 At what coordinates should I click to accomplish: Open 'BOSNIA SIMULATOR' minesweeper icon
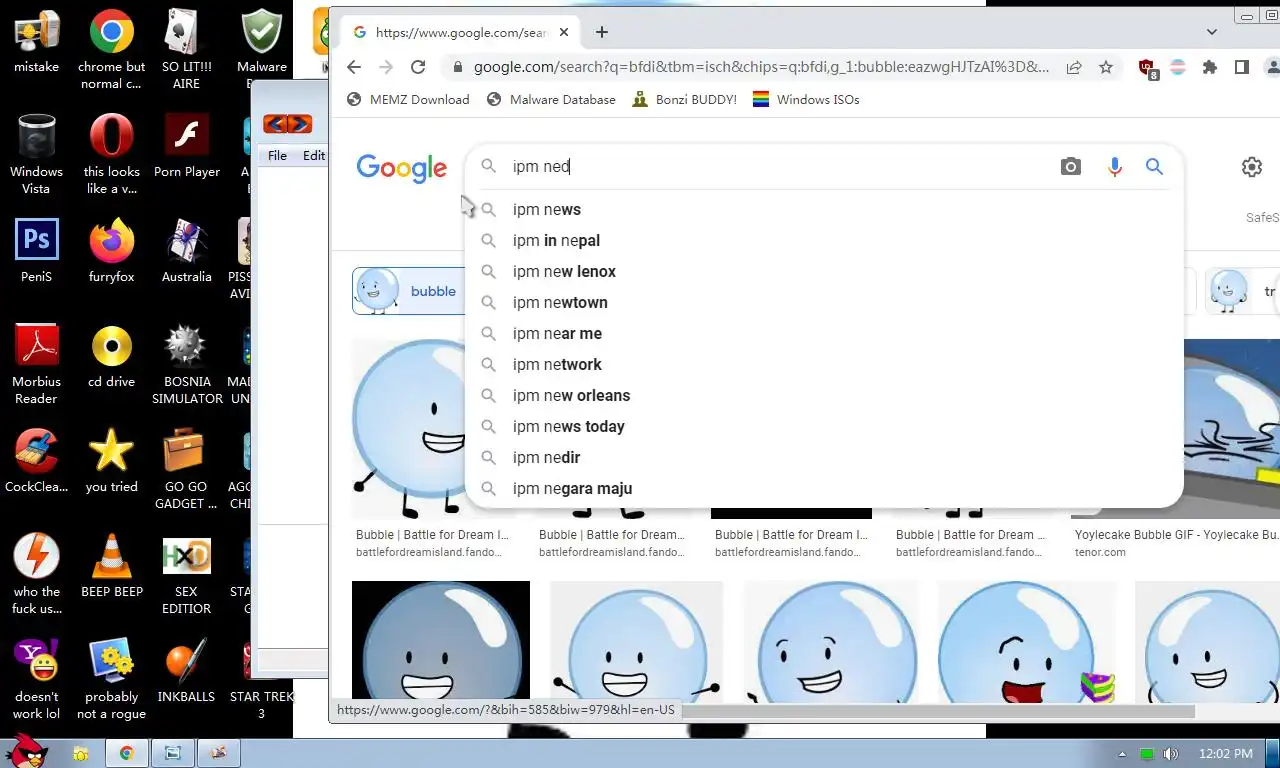(x=186, y=364)
